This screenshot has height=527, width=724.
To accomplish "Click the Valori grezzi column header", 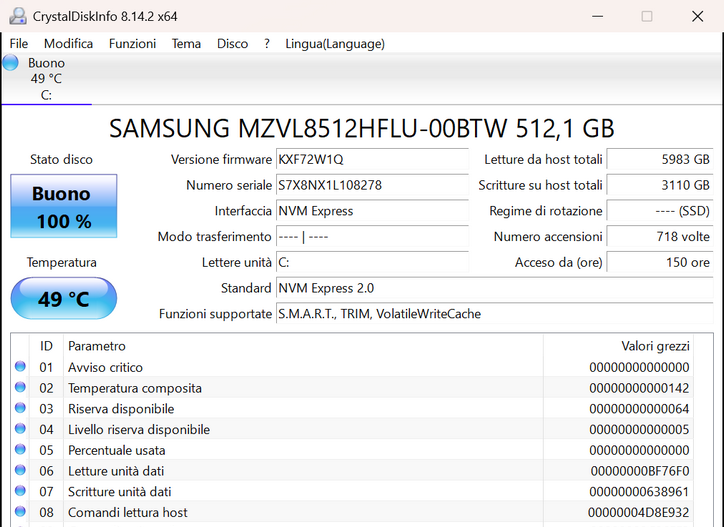I will pyautogui.click(x=618, y=346).
